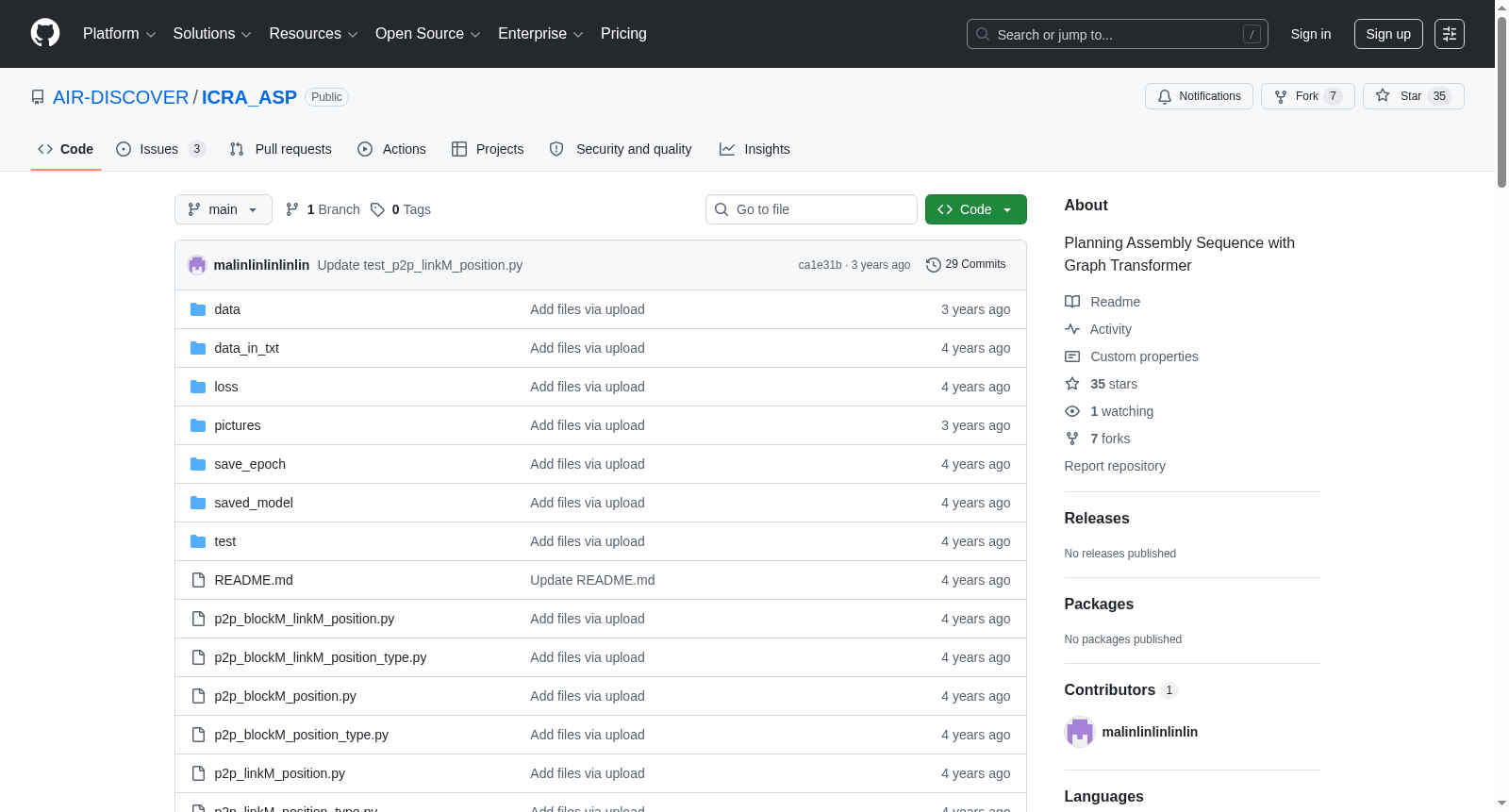Screen dimensions: 1509x812
Task: Switch to the Pull requests tab
Action: tap(281, 149)
